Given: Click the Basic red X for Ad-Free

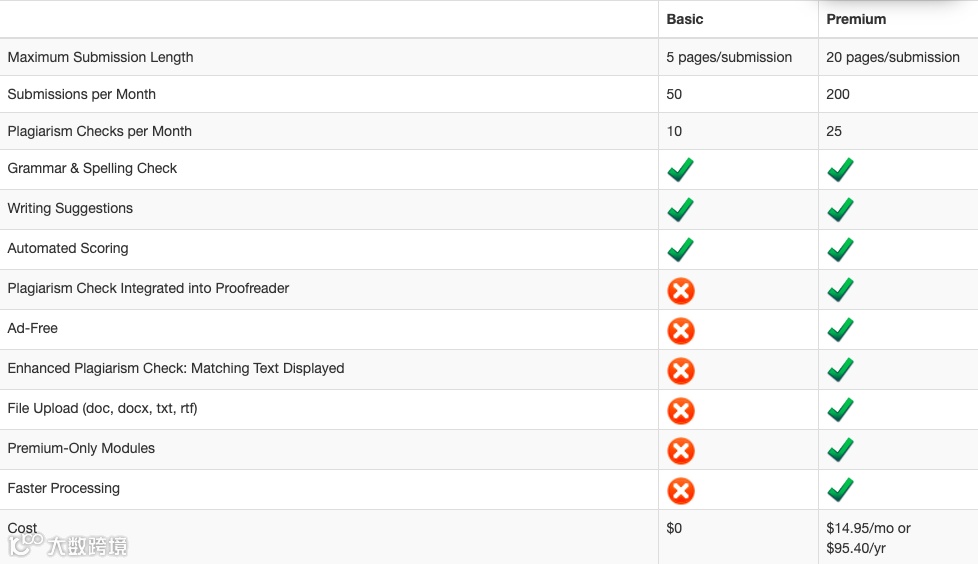Looking at the screenshot, I should (x=681, y=331).
